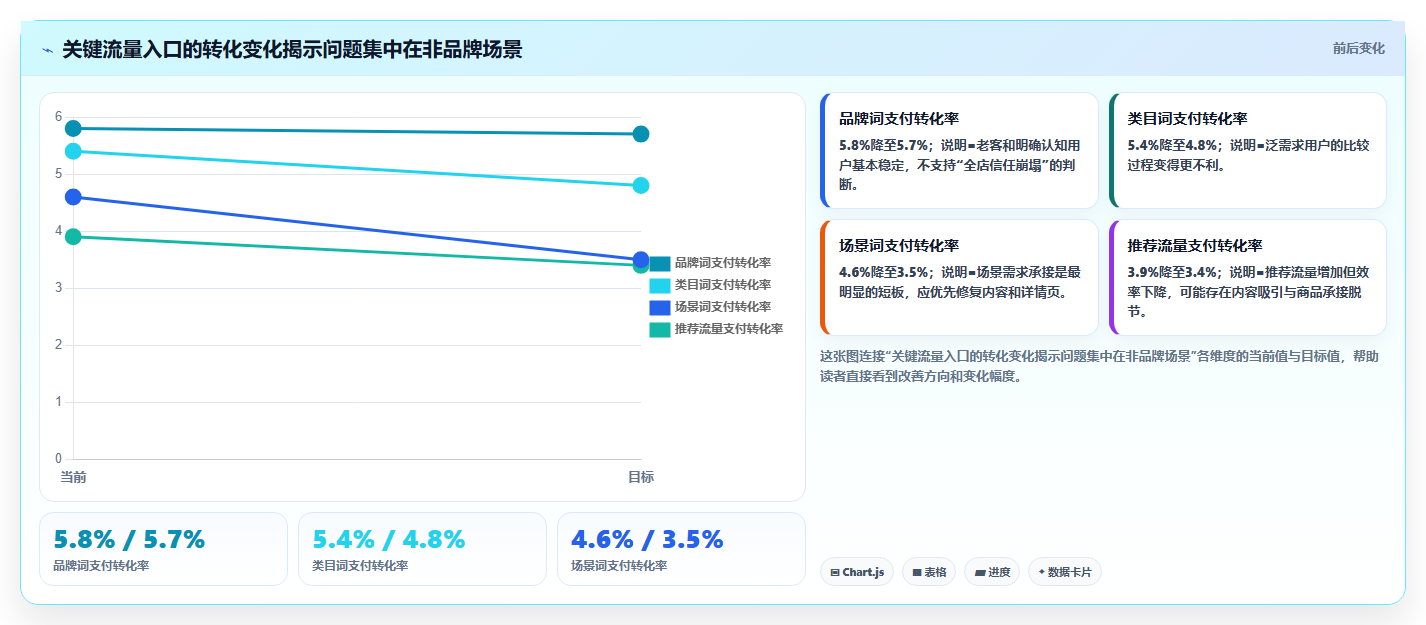The image size is (1426, 625).
Task: Click the 品牌词支付转化率 info card heading
Action: 899,118
